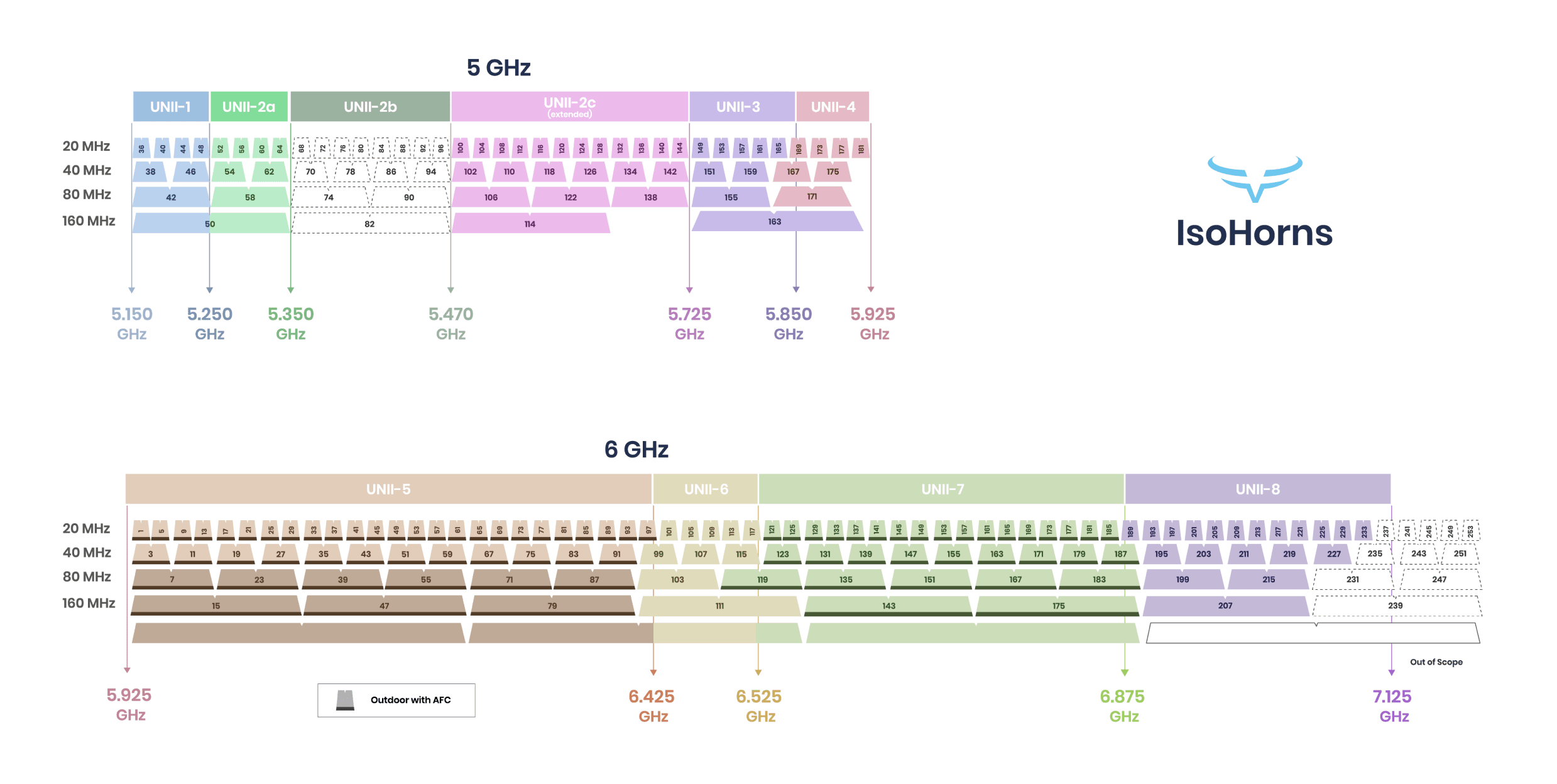Click the 6.525 GHz frequency label
1557x784 pixels.
759,706
